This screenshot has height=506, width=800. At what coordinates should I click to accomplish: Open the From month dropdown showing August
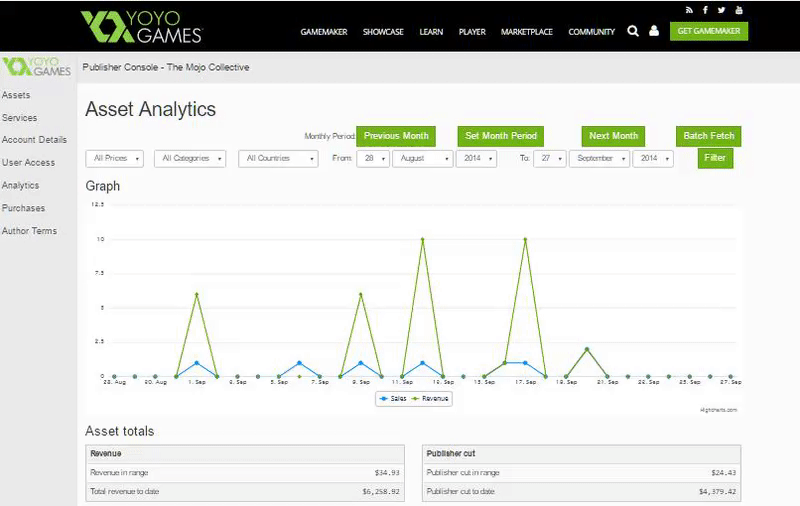pos(422,159)
